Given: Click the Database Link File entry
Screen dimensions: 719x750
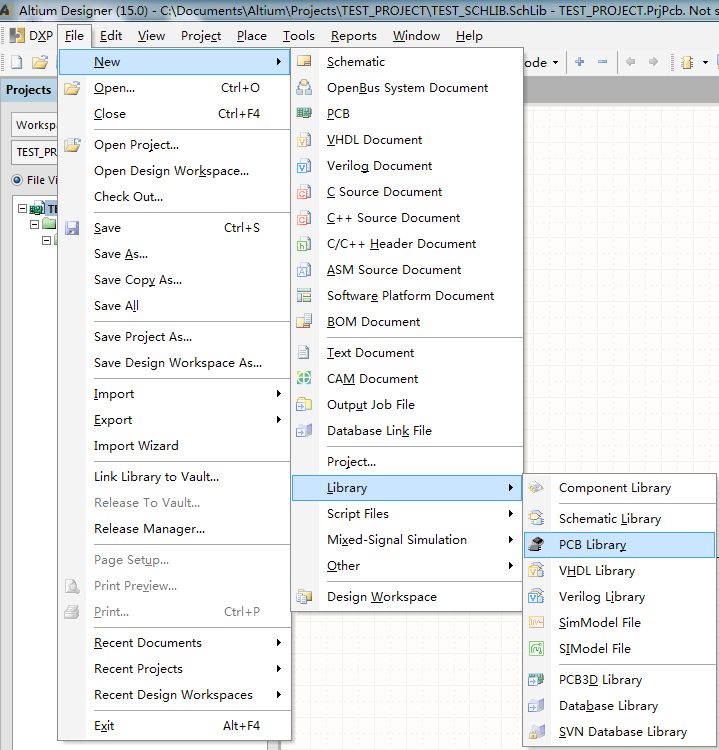Looking at the screenshot, I should click(x=379, y=431).
